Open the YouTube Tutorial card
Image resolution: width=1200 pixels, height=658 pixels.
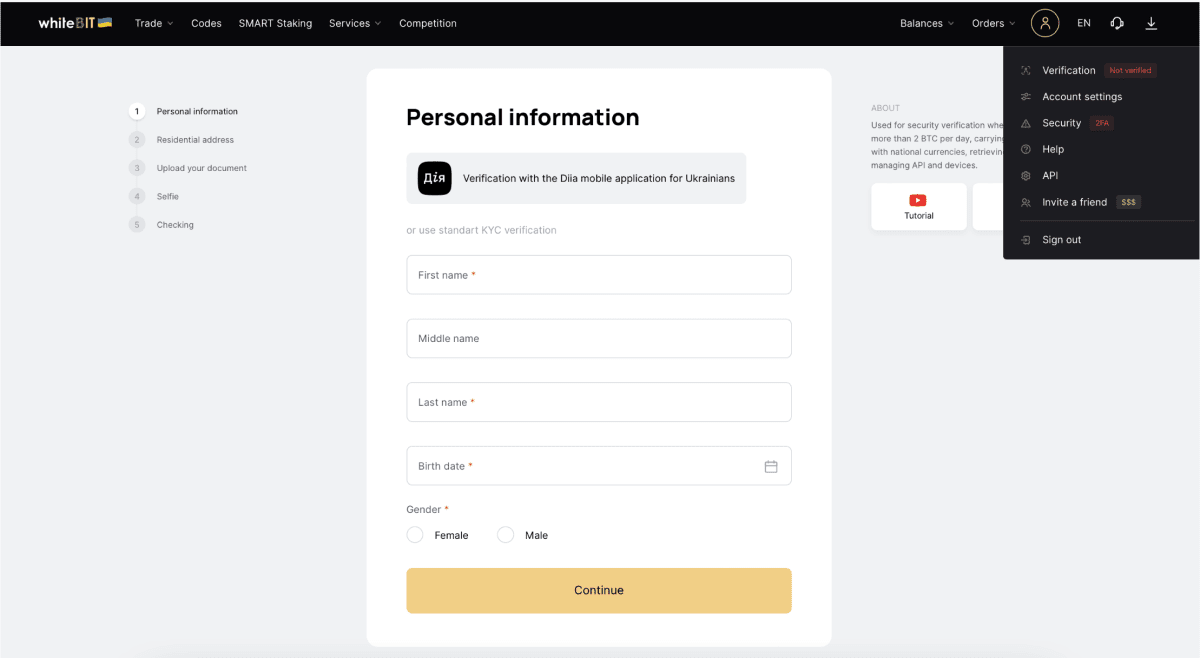pos(919,207)
